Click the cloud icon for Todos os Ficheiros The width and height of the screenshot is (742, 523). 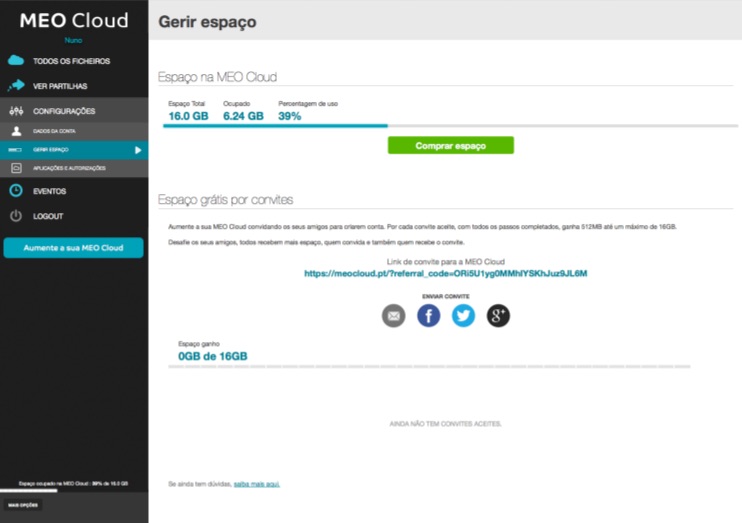tap(16, 61)
